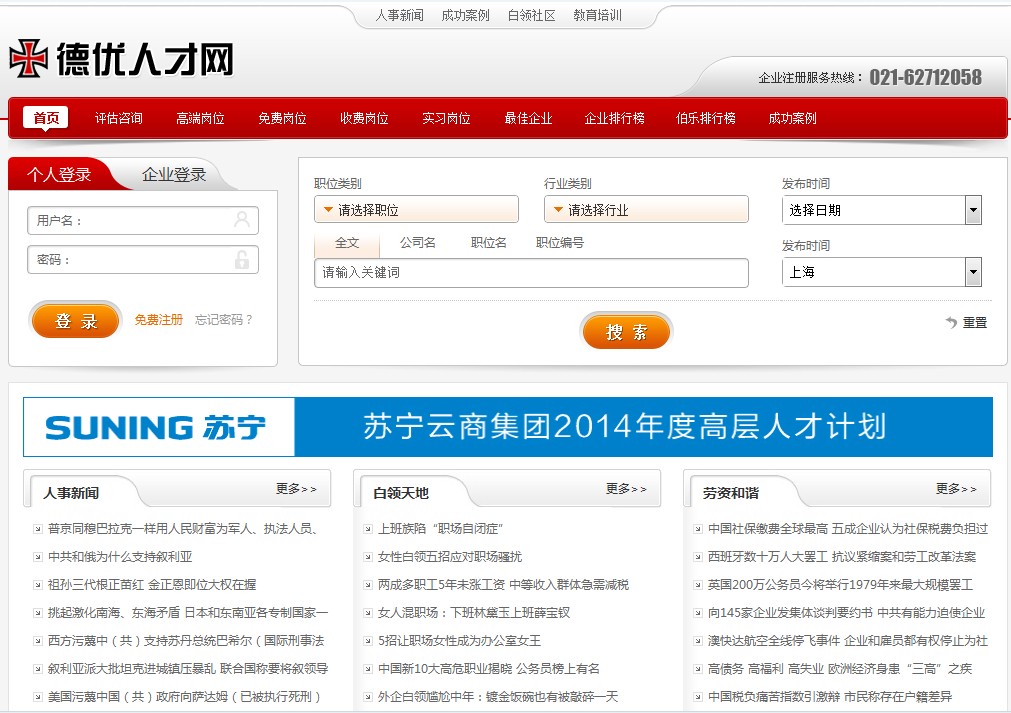The height and width of the screenshot is (713, 1011).
Task: Open article 澳快达航空全线停飞事件
Action: click(848, 641)
